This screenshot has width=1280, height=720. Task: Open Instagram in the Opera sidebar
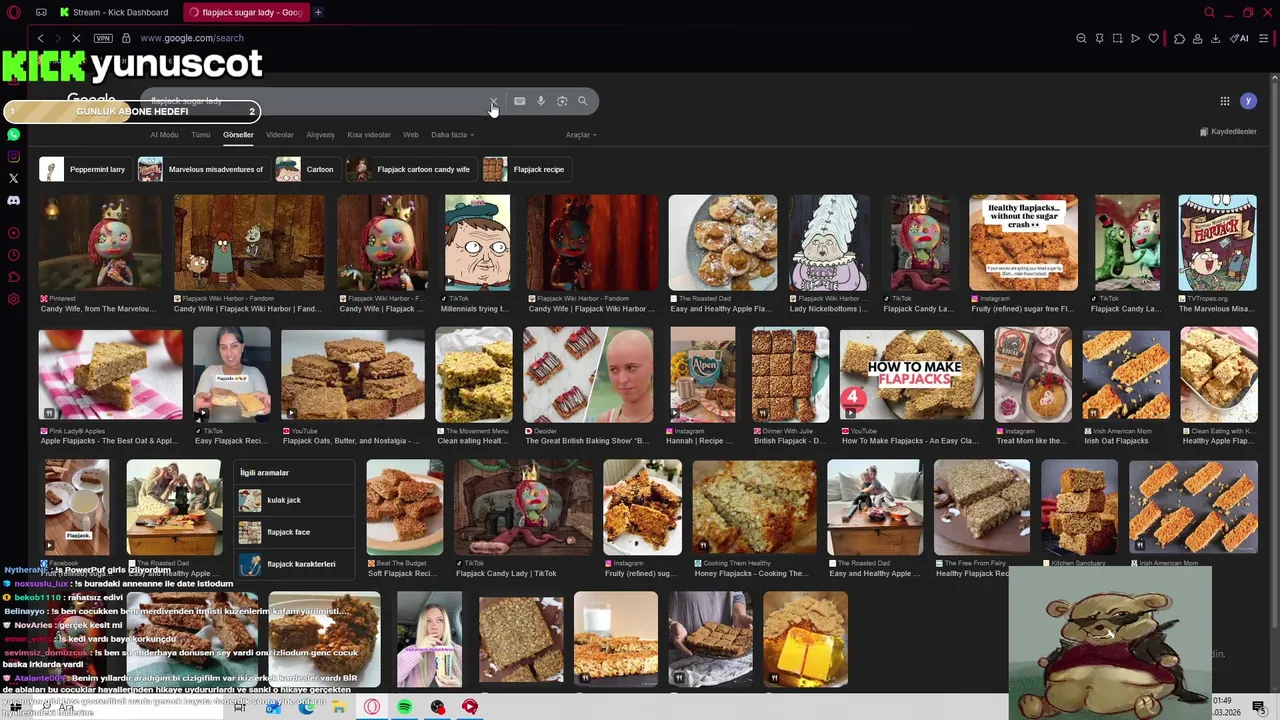[13, 156]
